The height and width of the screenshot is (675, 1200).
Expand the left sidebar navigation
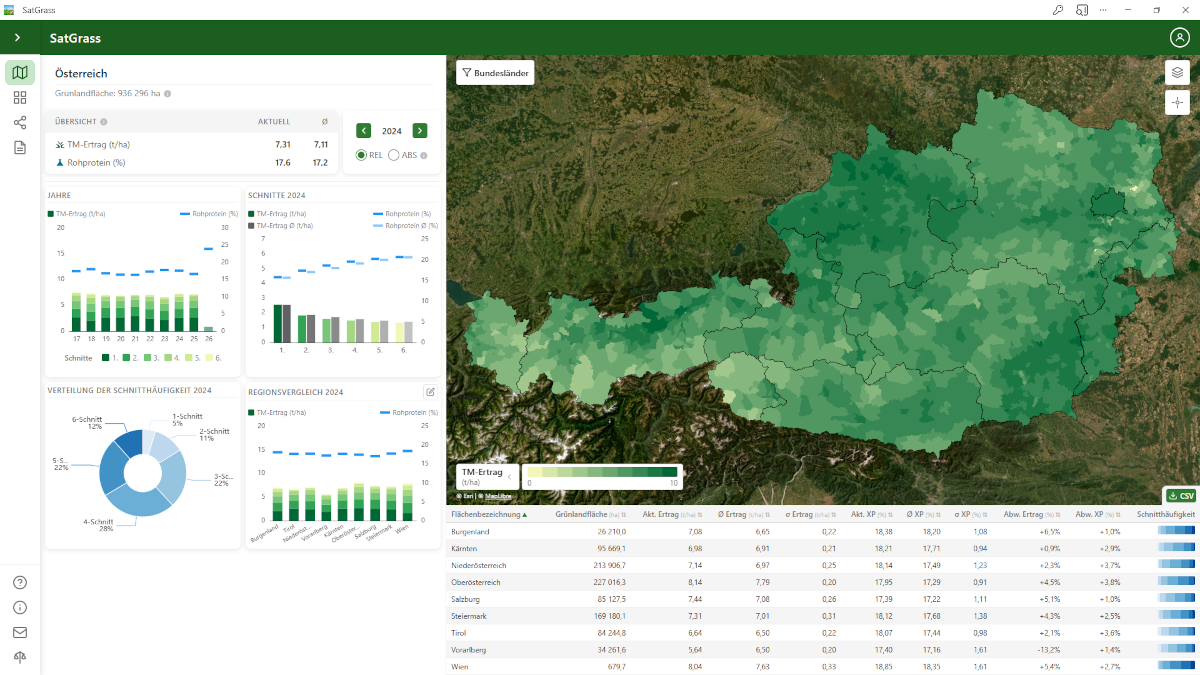pyautogui.click(x=17, y=38)
